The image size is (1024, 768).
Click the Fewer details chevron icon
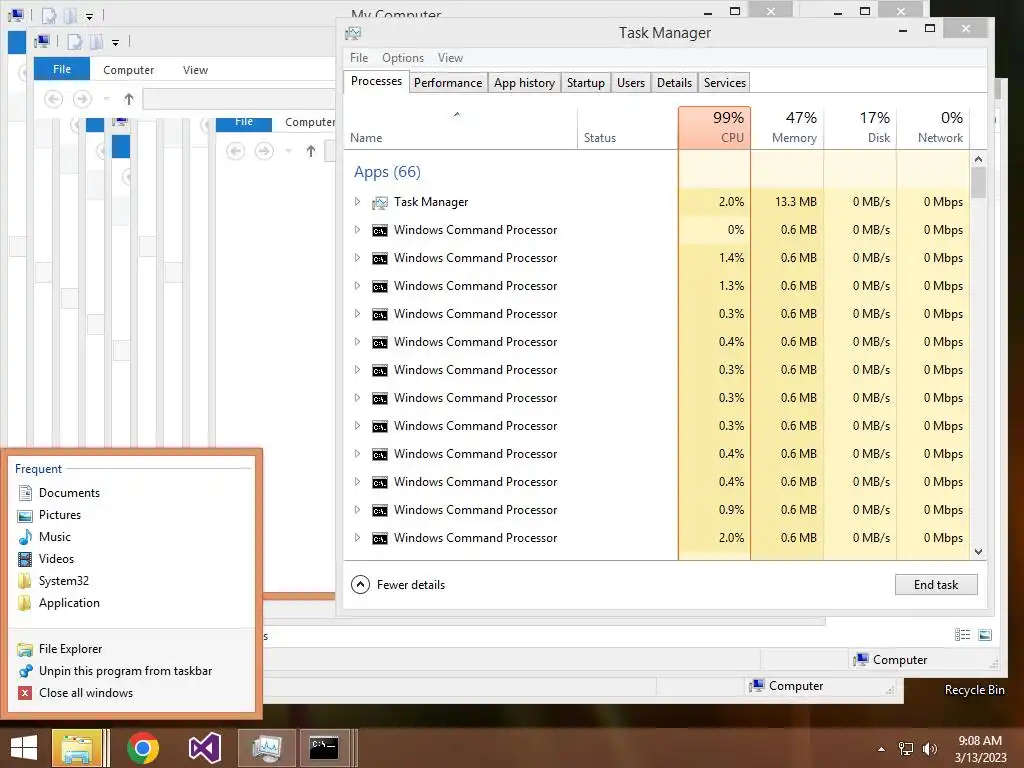(x=360, y=584)
